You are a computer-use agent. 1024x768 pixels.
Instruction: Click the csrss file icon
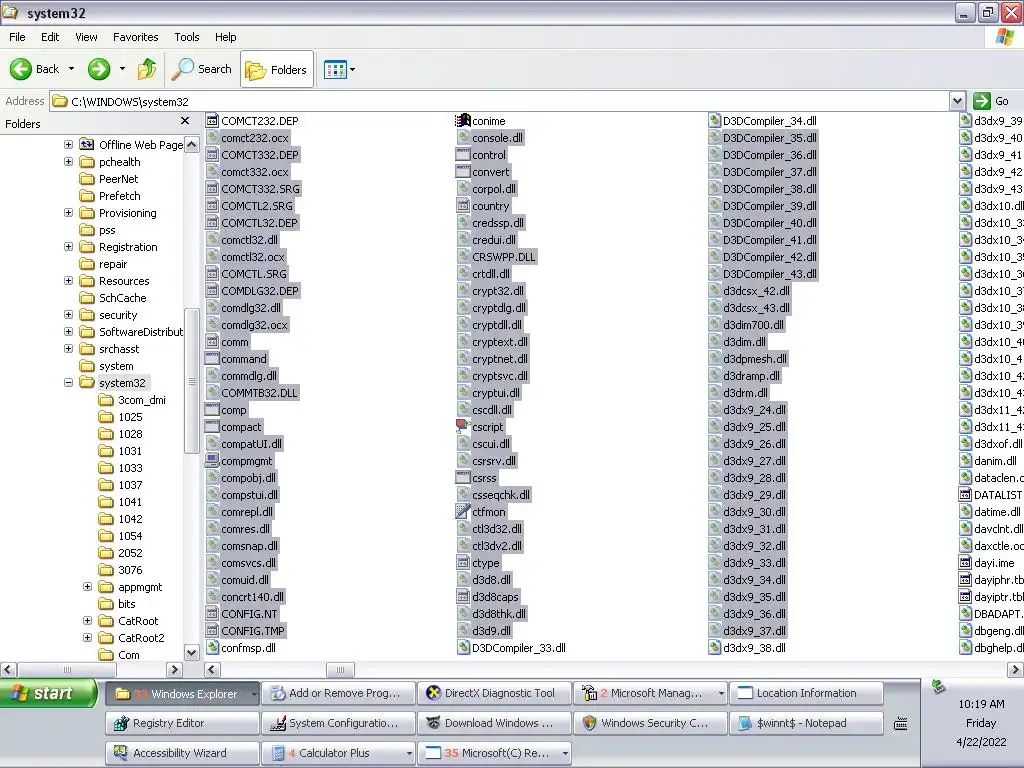[x=462, y=477]
